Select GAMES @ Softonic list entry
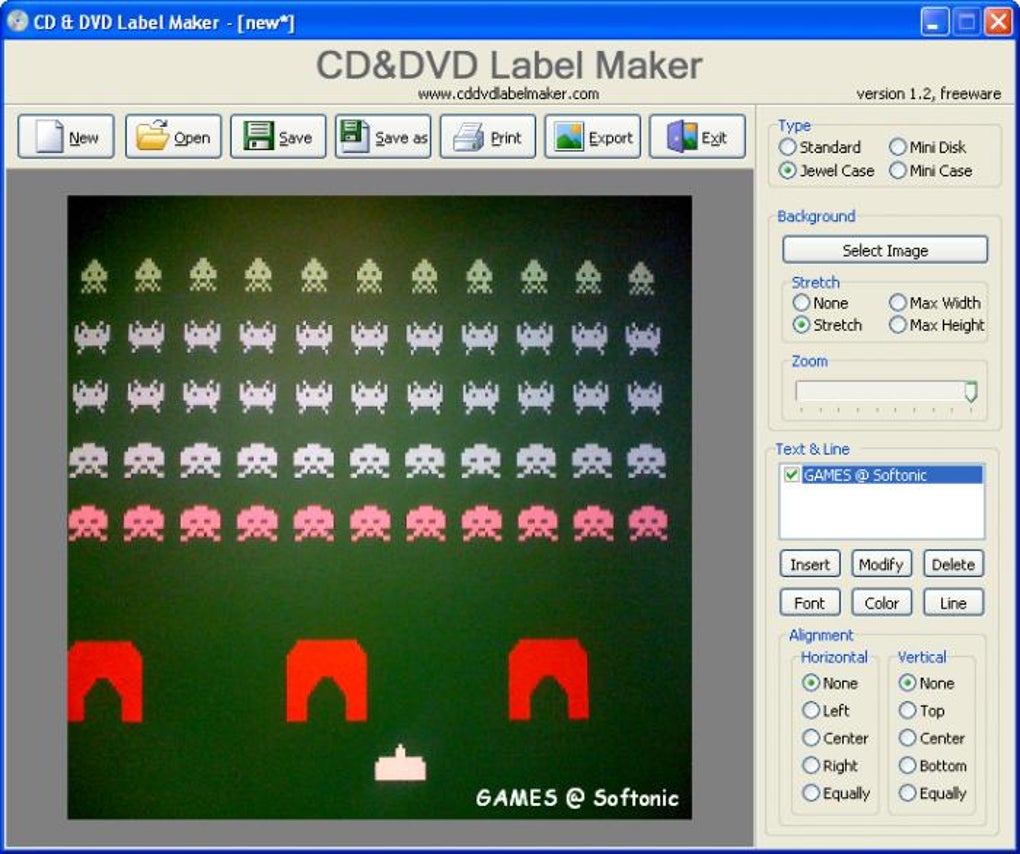The height and width of the screenshot is (854, 1020). click(892, 475)
